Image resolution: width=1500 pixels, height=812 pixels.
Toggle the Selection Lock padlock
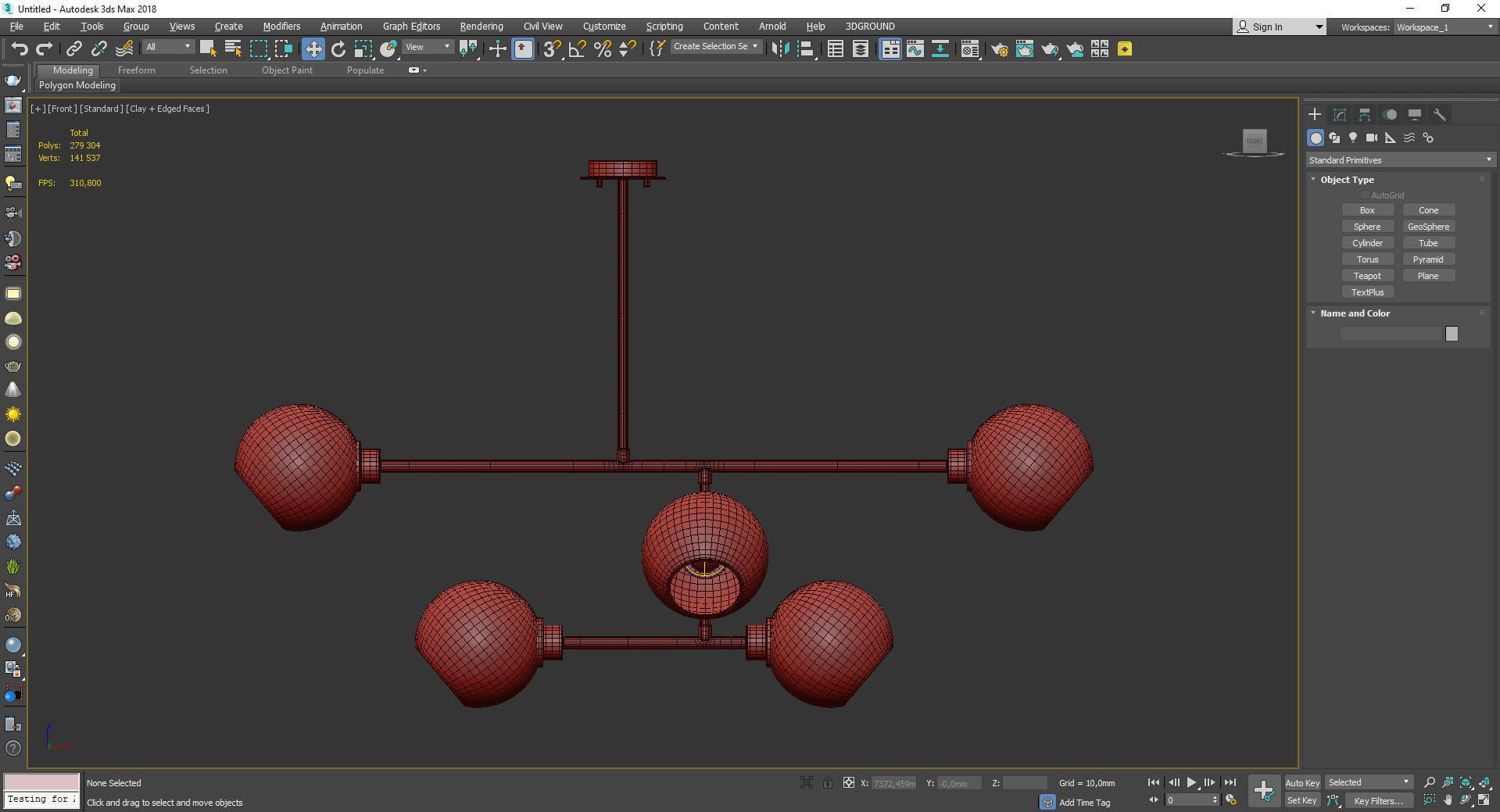point(828,782)
